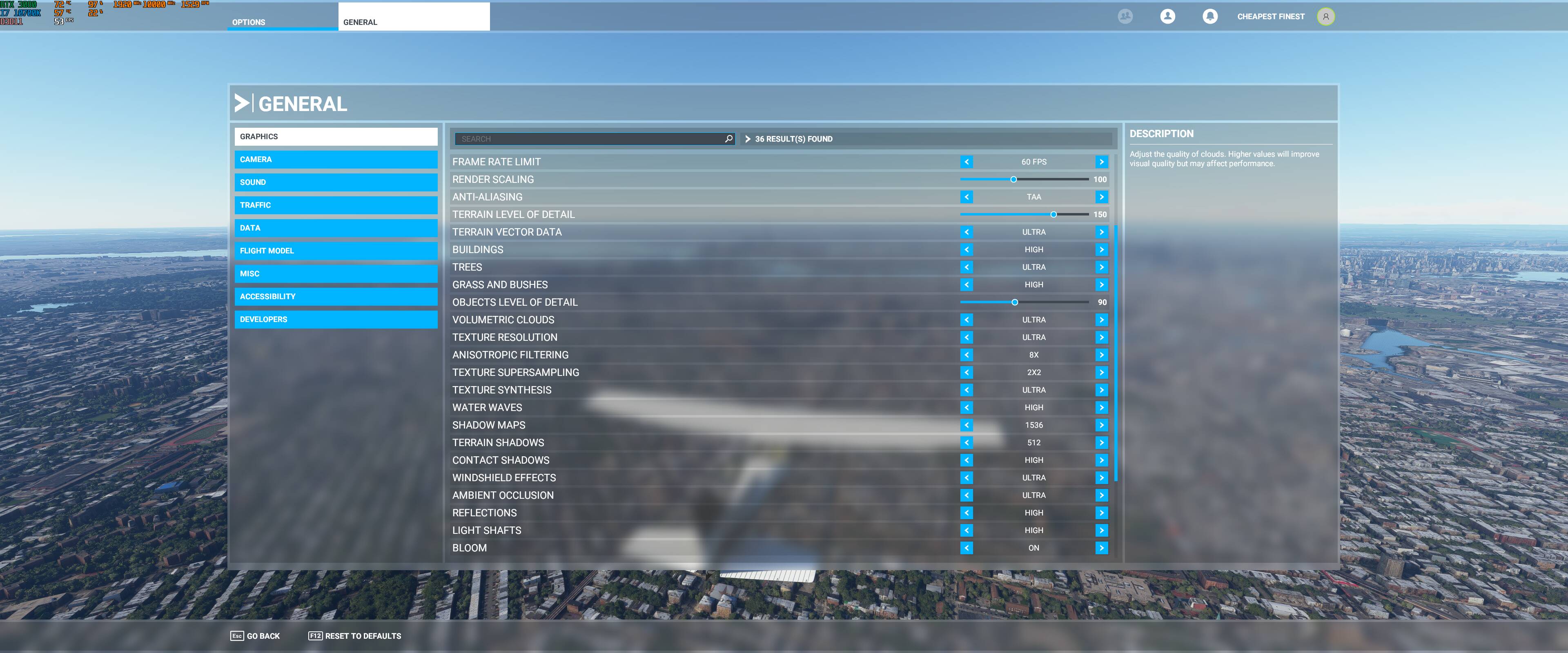Click the player profile icon

tap(1167, 16)
